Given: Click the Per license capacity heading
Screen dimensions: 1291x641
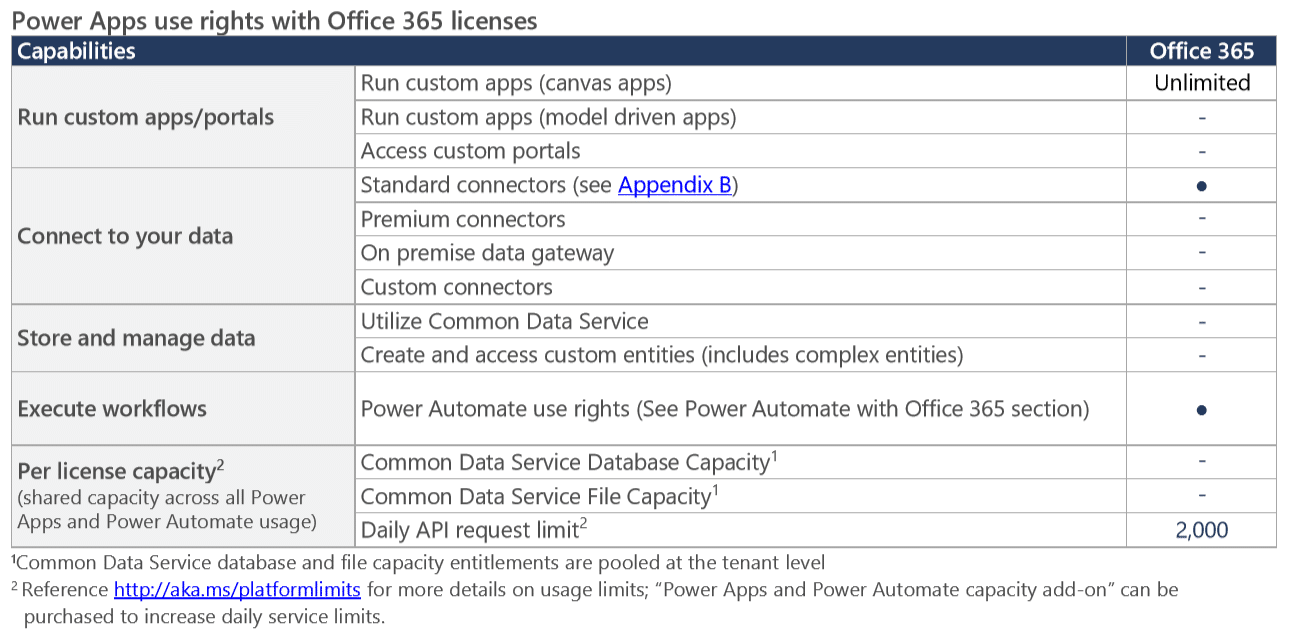Looking at the screenshot, I should click(116, 472).
